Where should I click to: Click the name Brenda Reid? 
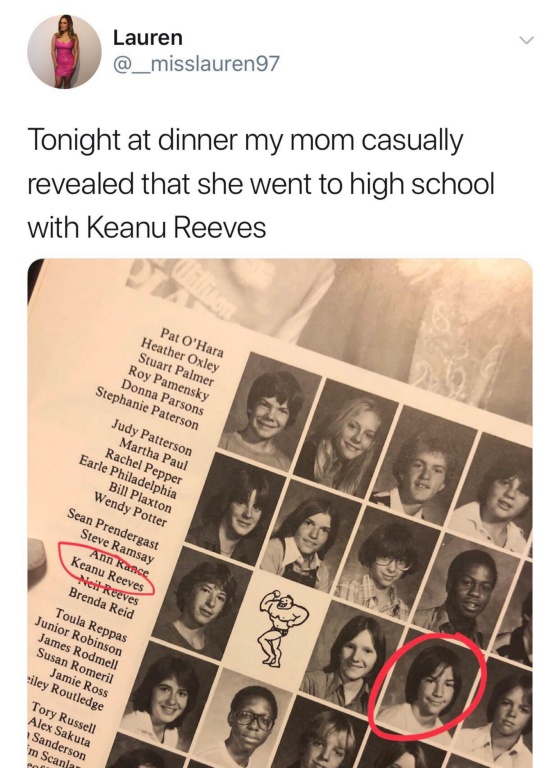point(100,604)
